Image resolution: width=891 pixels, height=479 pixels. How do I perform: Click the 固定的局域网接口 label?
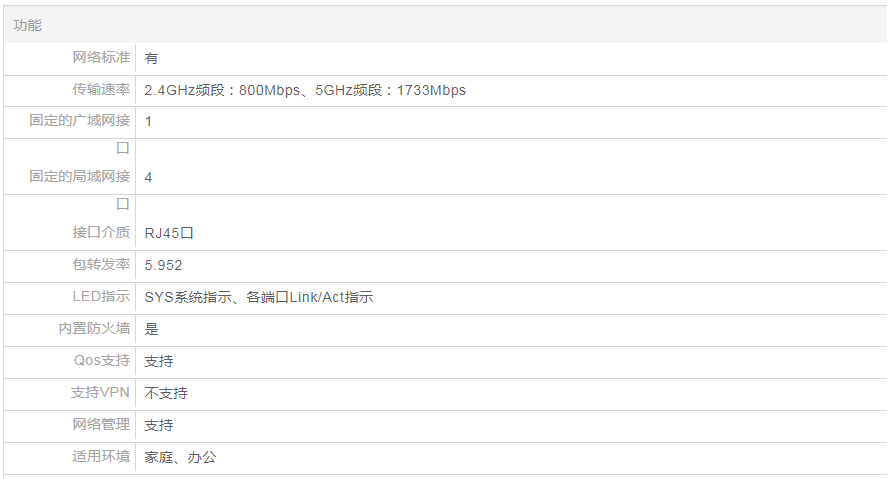click(x=80, y=177)
